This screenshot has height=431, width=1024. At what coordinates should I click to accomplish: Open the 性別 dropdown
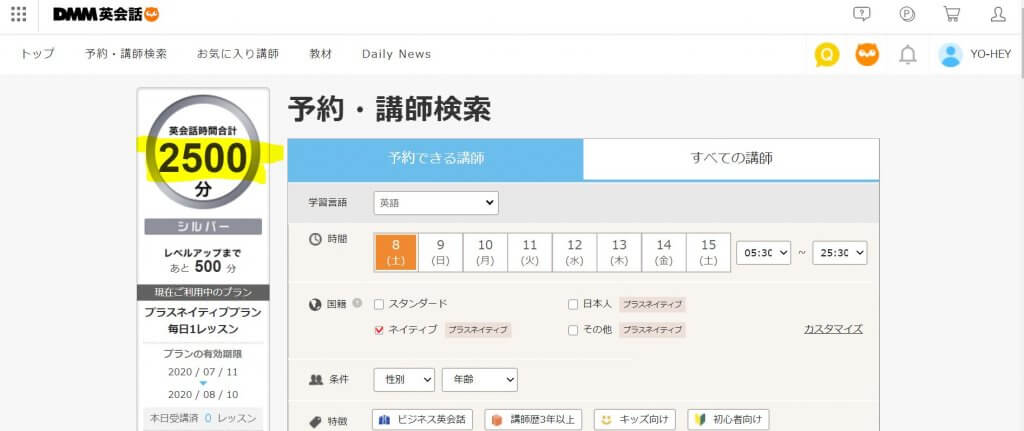(404, 380)
